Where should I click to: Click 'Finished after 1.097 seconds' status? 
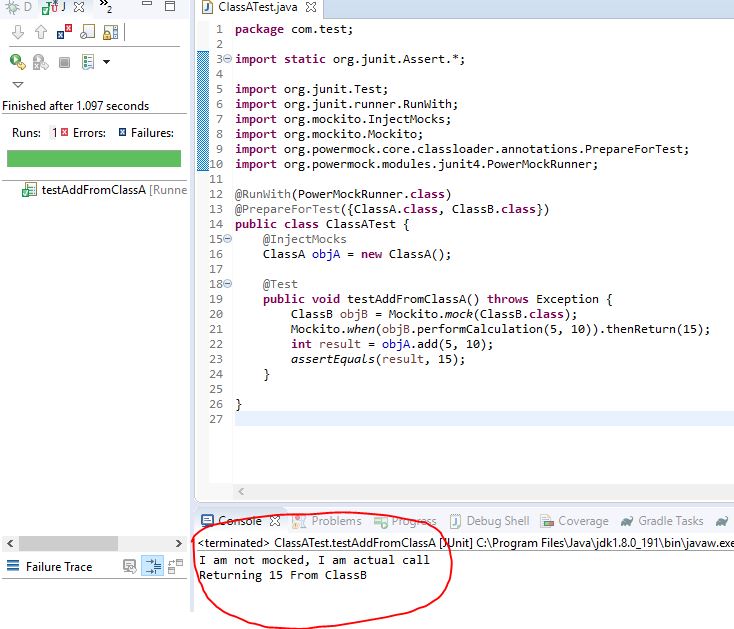pyautogui.click(x=75, y=106)
